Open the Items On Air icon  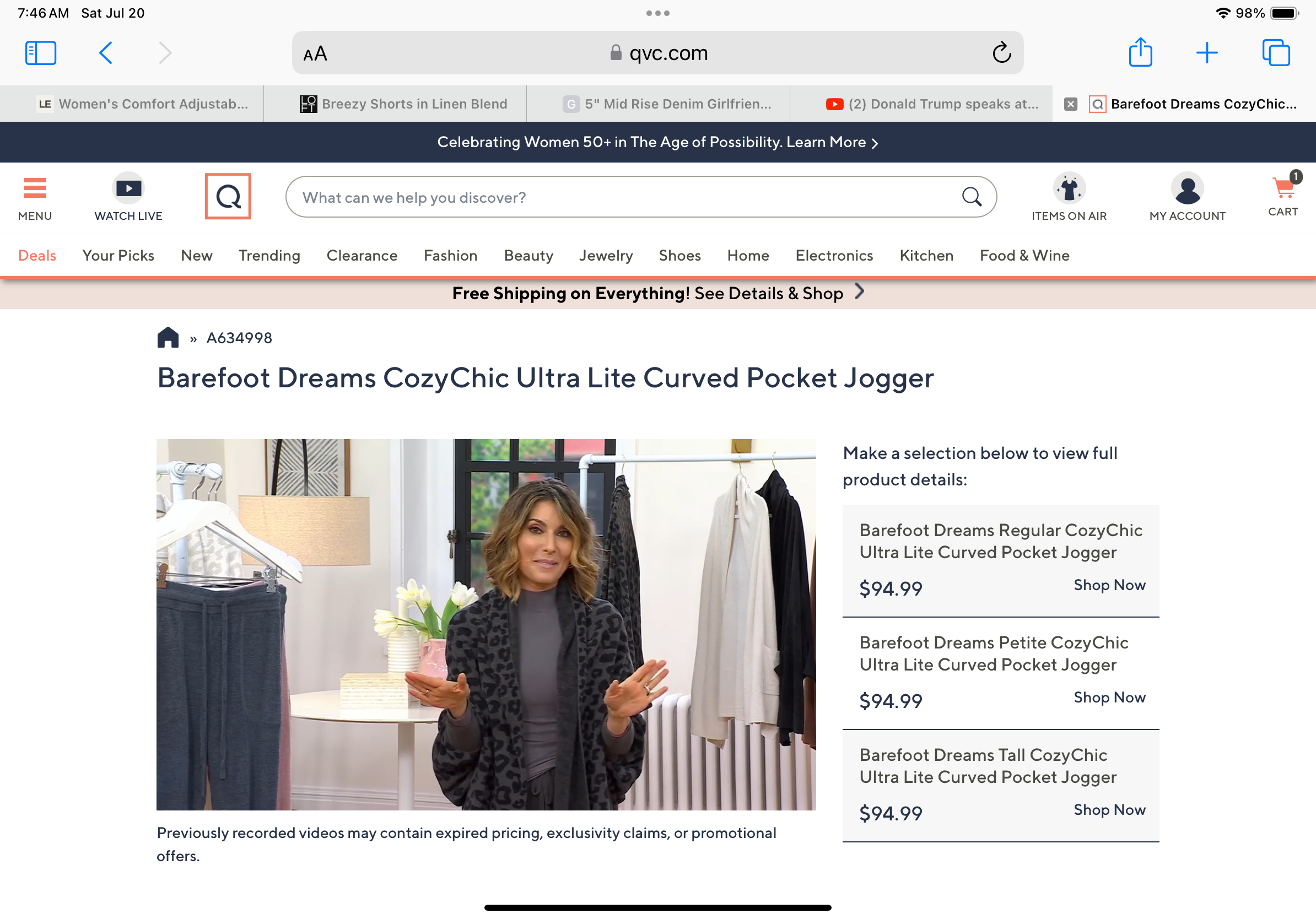point(1069,188)
